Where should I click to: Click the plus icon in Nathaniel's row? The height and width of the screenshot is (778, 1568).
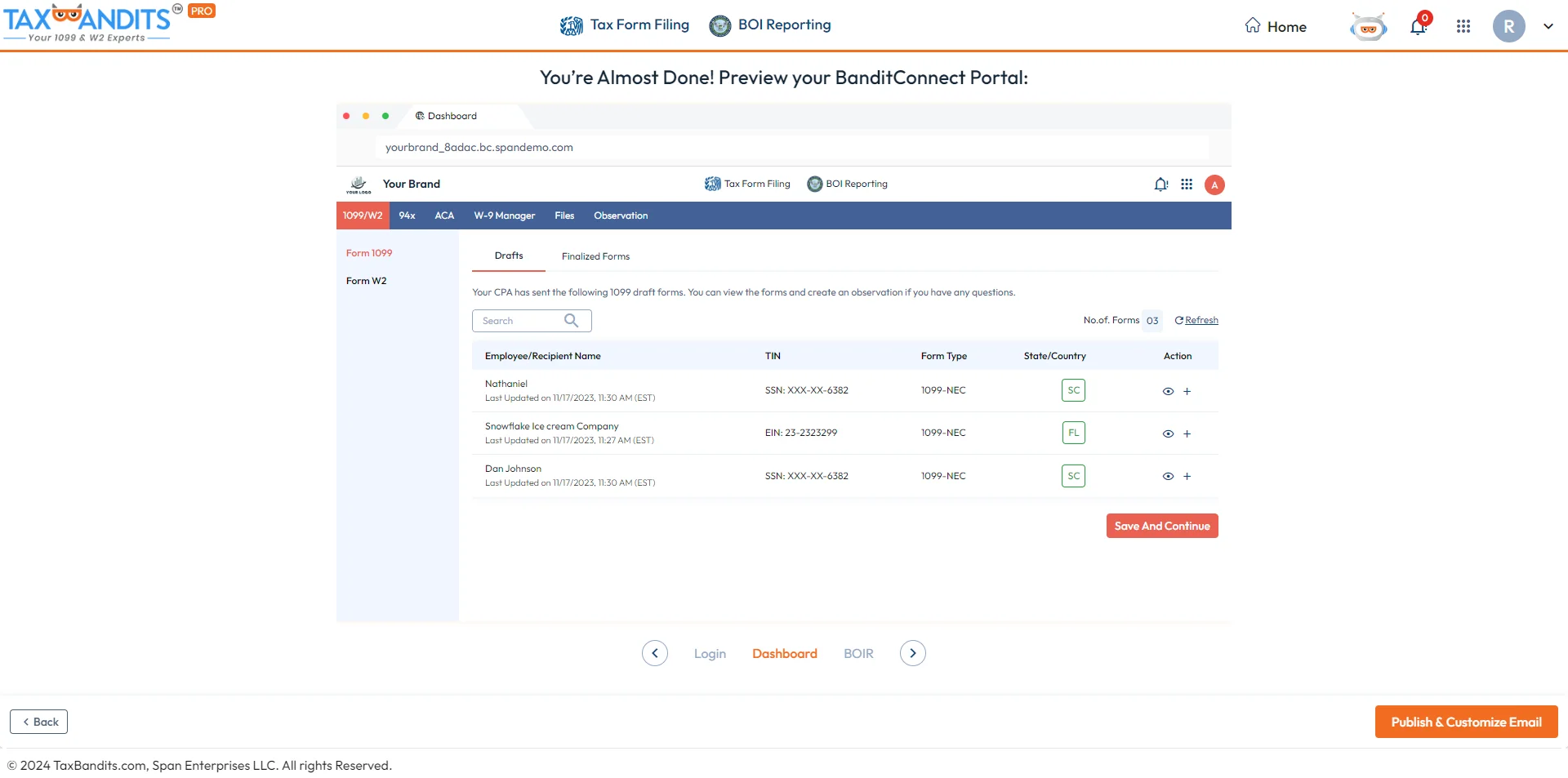pyautogui.click(x=1187, y=391)
